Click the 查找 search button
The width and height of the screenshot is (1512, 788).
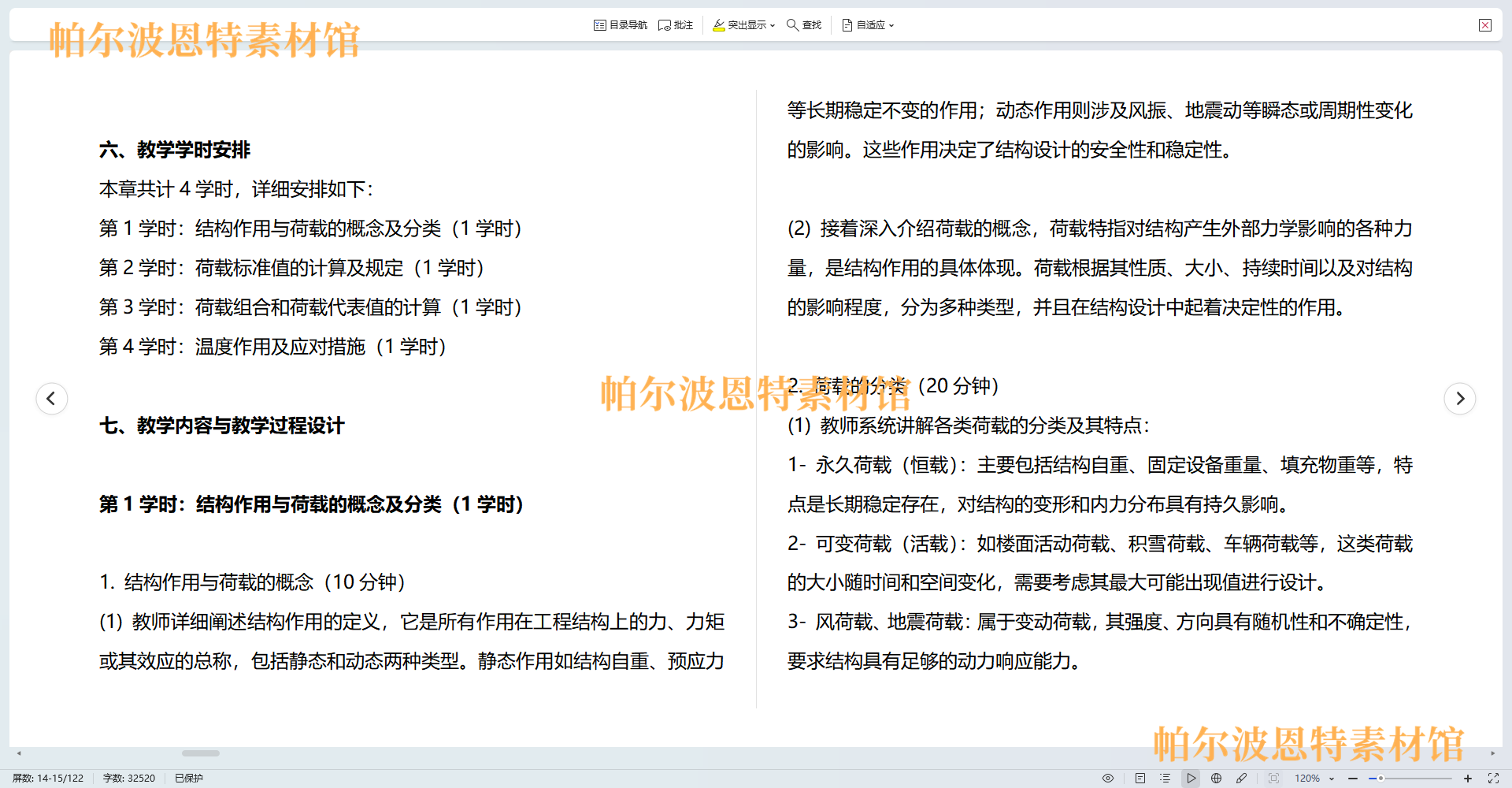804,25
